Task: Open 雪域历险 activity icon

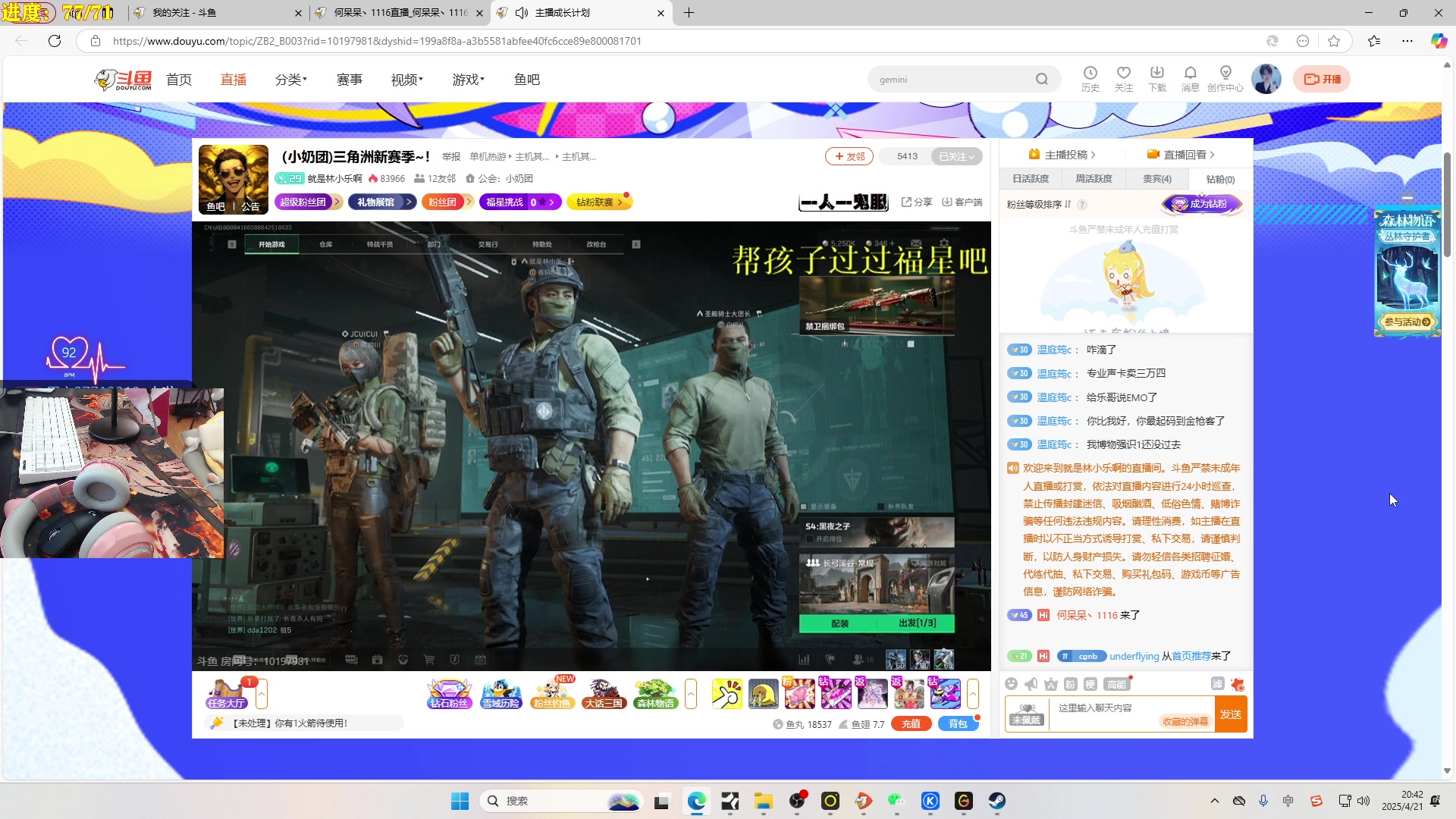Action: click(x=501, y=694)
